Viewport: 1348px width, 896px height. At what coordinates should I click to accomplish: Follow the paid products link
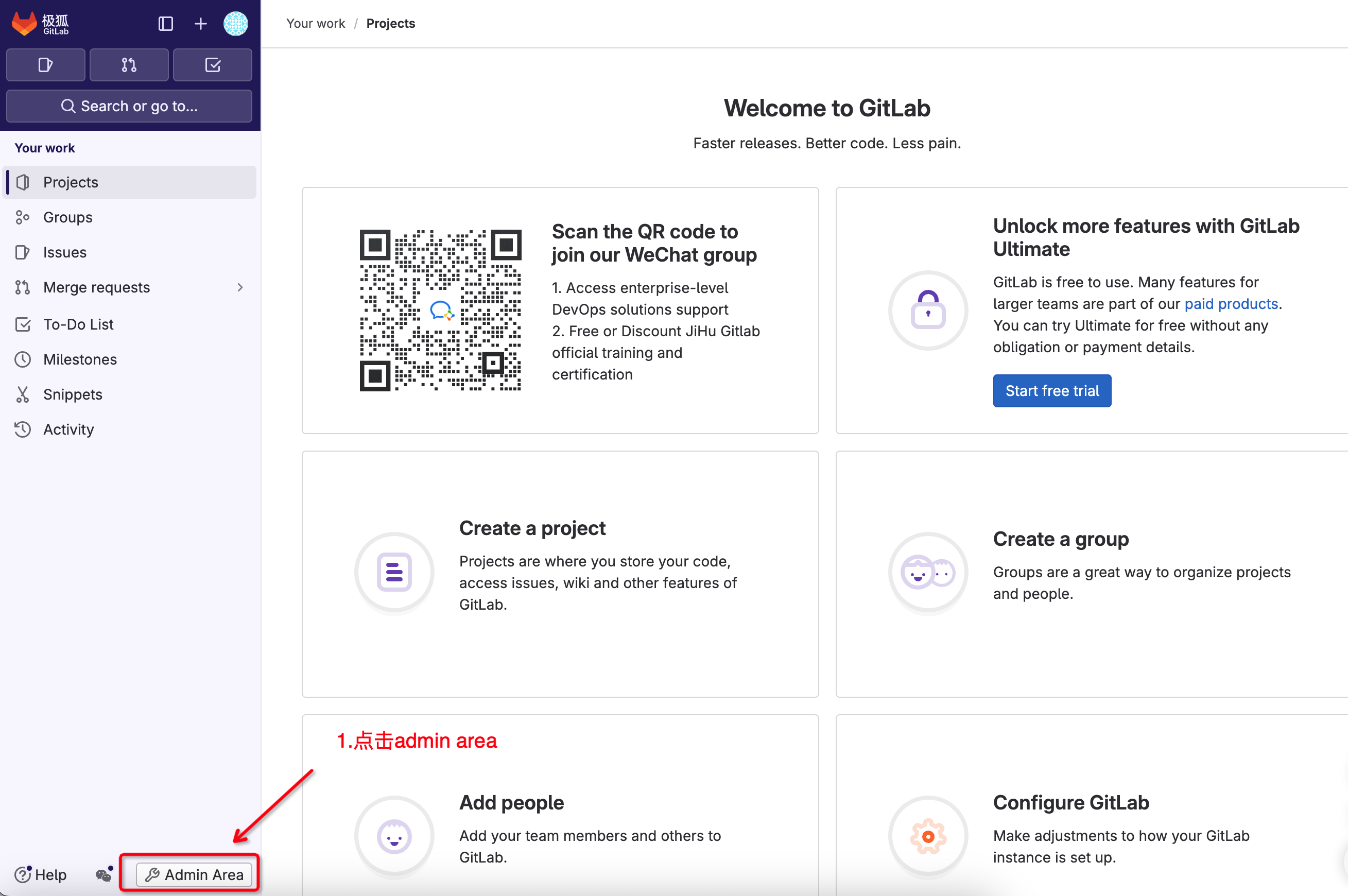pos(1231,304)
